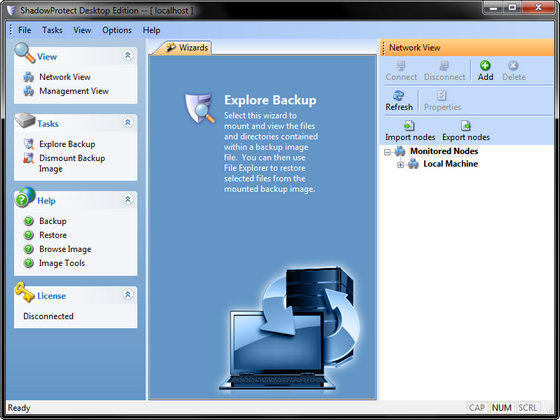Viewport: 560px width, 420px height.
Task: Collapse the View panel chevron
Action: coord(128,55)
